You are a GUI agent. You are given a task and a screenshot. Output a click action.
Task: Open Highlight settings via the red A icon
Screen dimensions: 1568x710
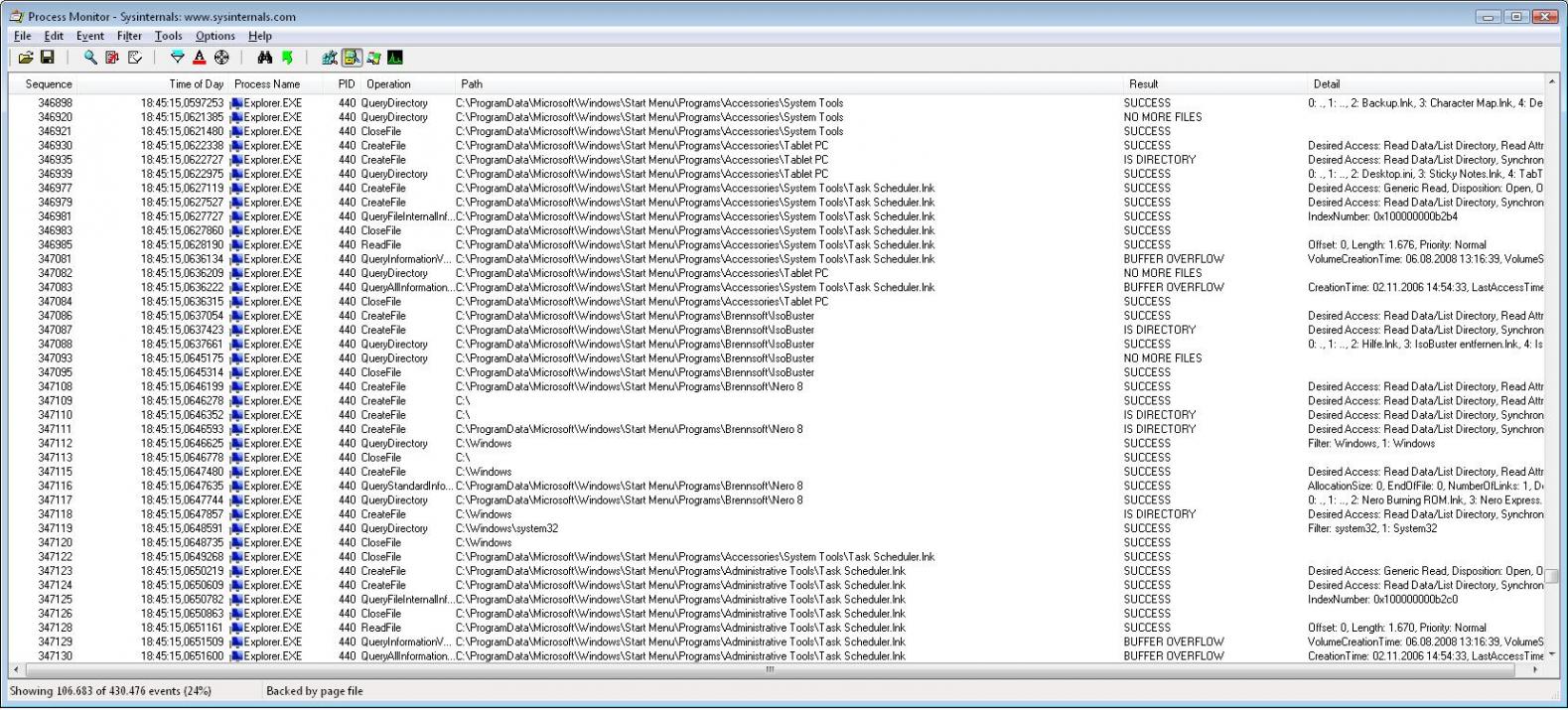click(200, 58)
